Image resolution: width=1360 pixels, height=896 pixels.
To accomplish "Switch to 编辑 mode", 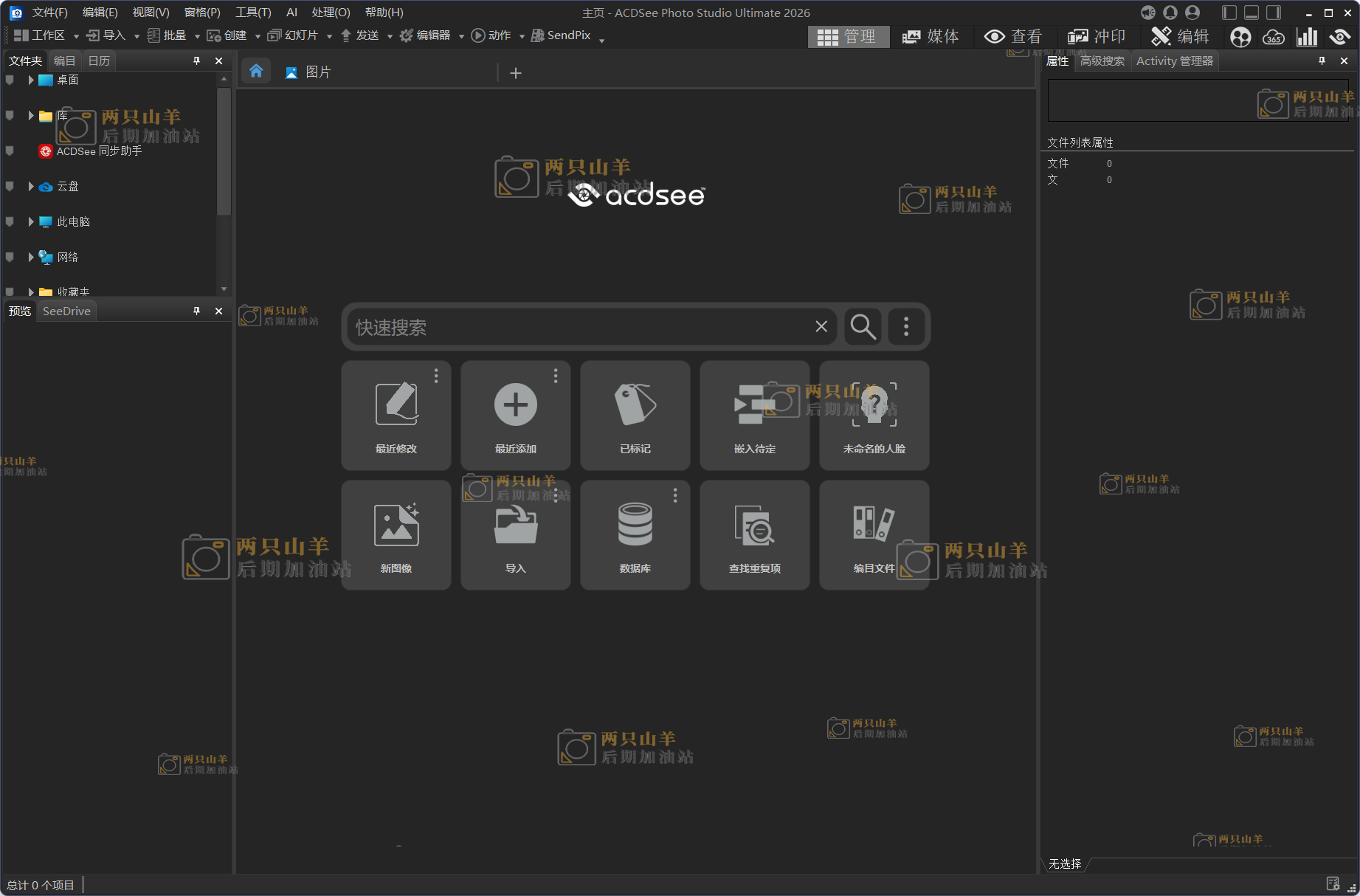I will coord(1180,36).
